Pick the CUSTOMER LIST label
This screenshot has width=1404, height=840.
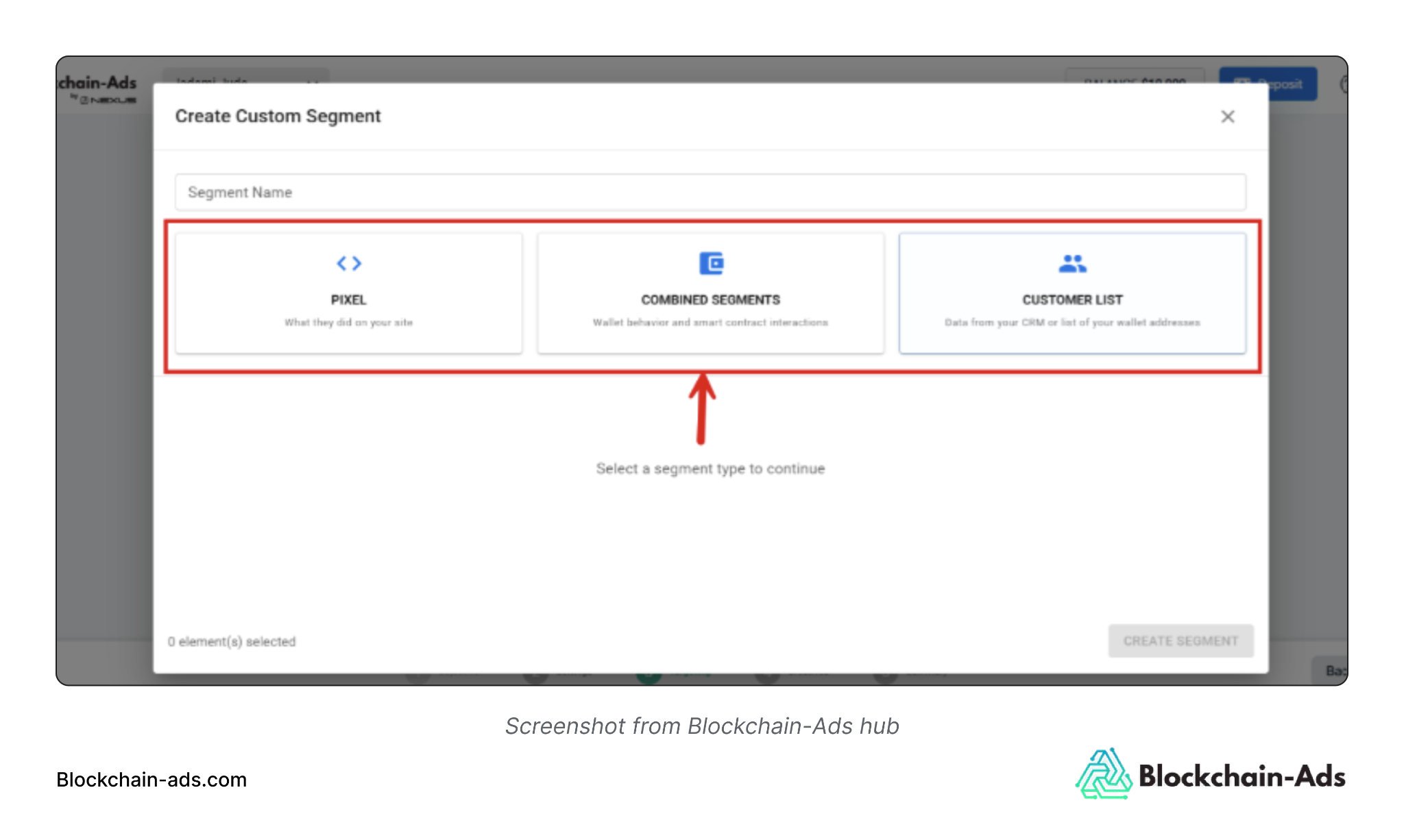(x=1072, y=299)
